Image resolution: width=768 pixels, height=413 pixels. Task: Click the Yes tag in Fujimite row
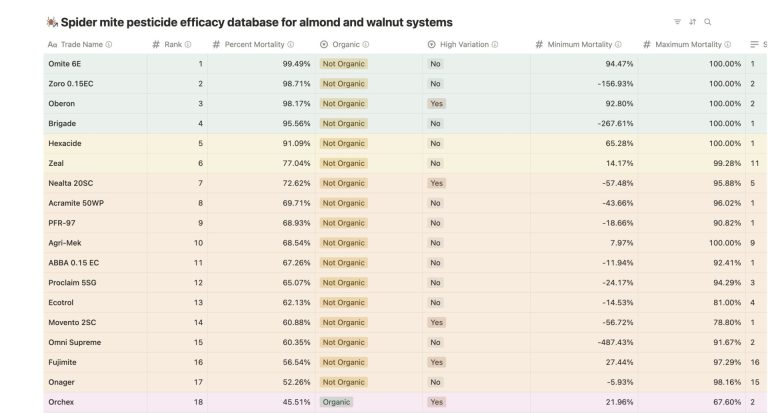436,362
